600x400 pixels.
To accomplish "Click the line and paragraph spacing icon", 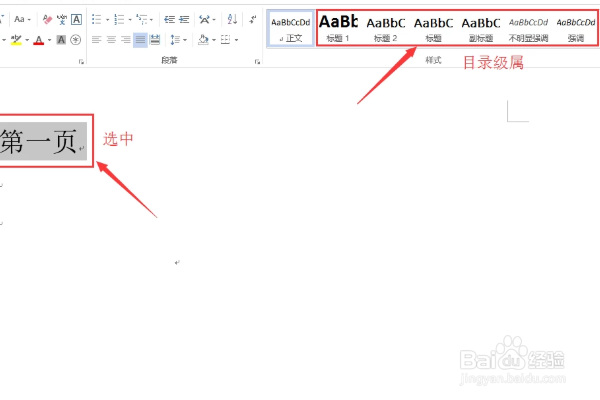I will coord(175,40).
